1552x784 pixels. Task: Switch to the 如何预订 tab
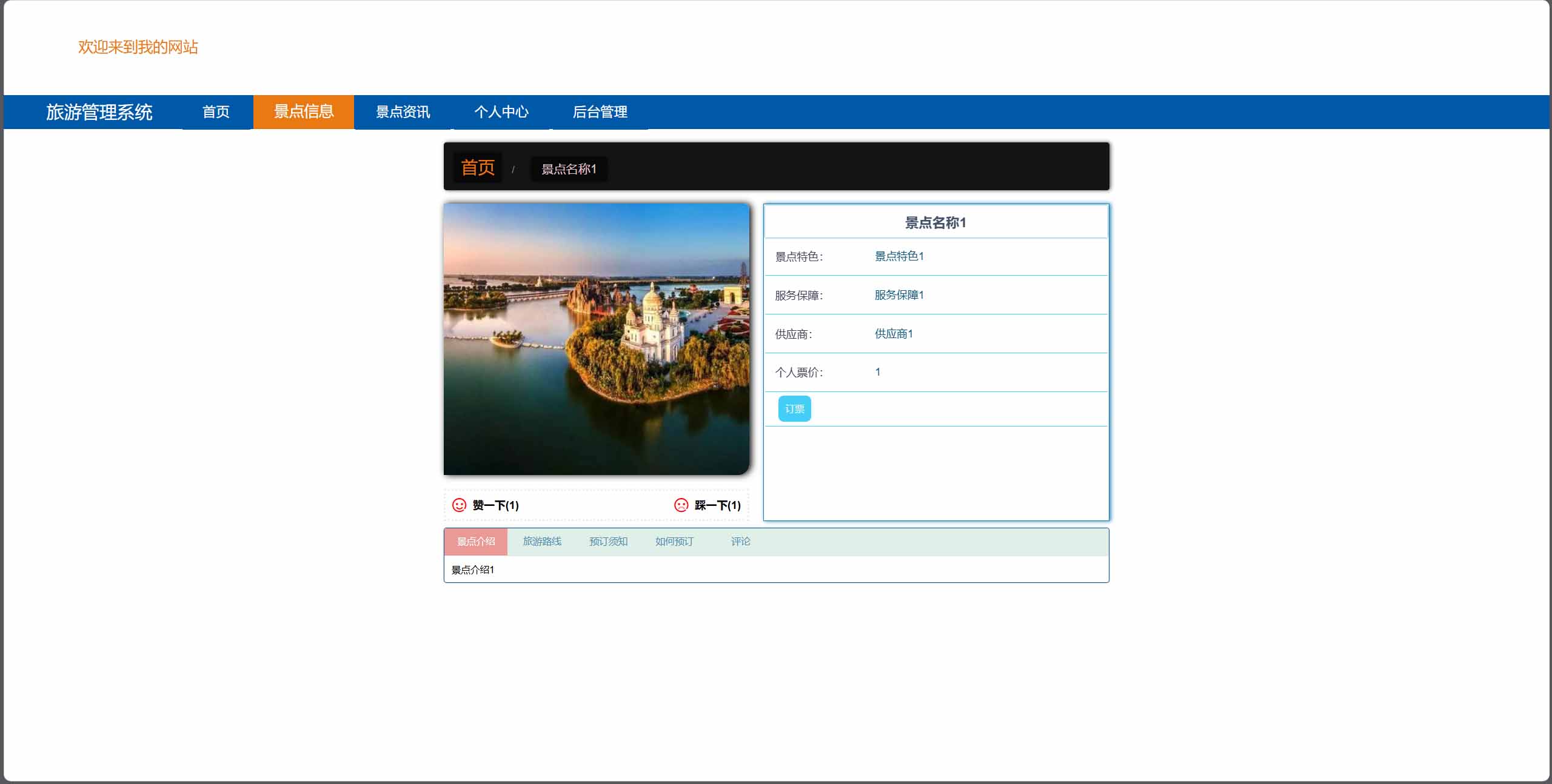point(674,542)
